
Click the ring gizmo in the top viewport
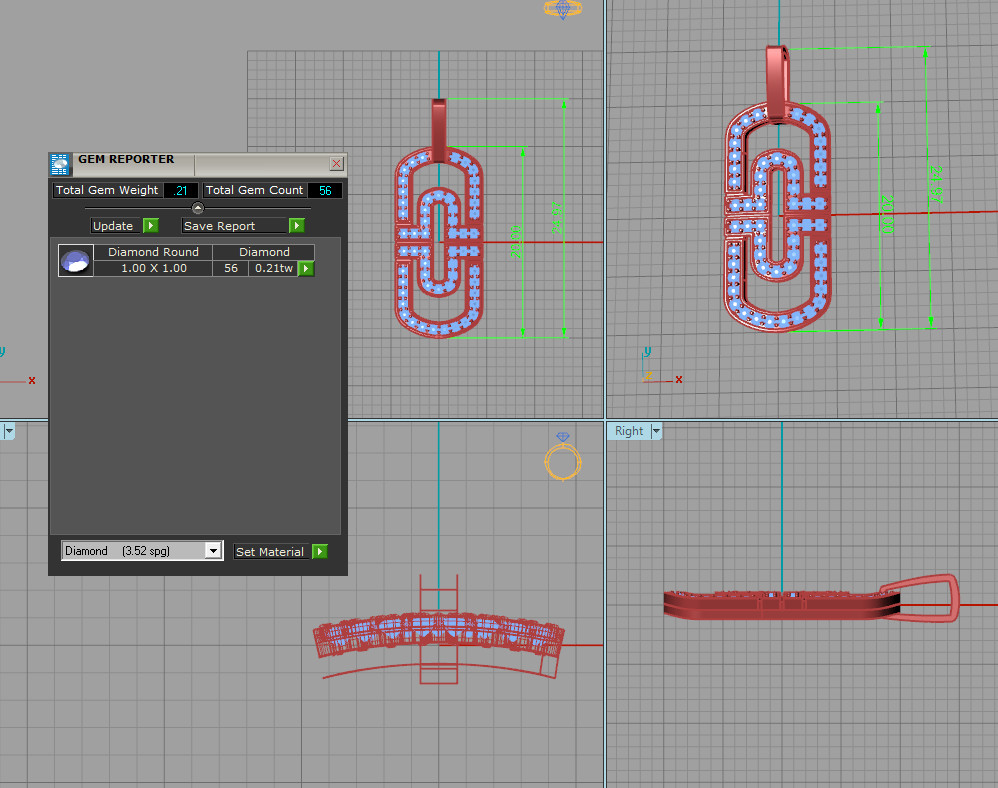pyautogui.click(x=565, y=9)
